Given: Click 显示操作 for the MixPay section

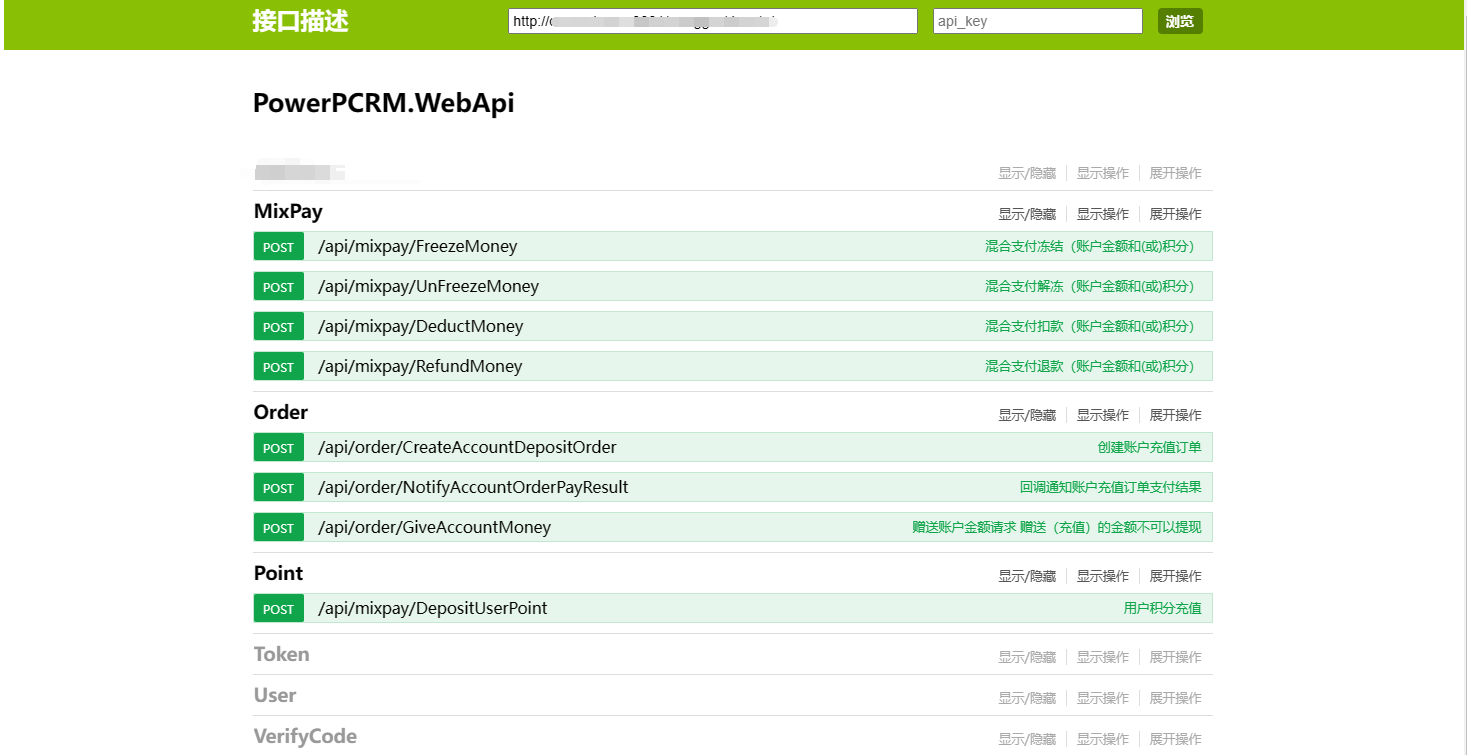Looking at the screenshot, I should pos(1102,214).
